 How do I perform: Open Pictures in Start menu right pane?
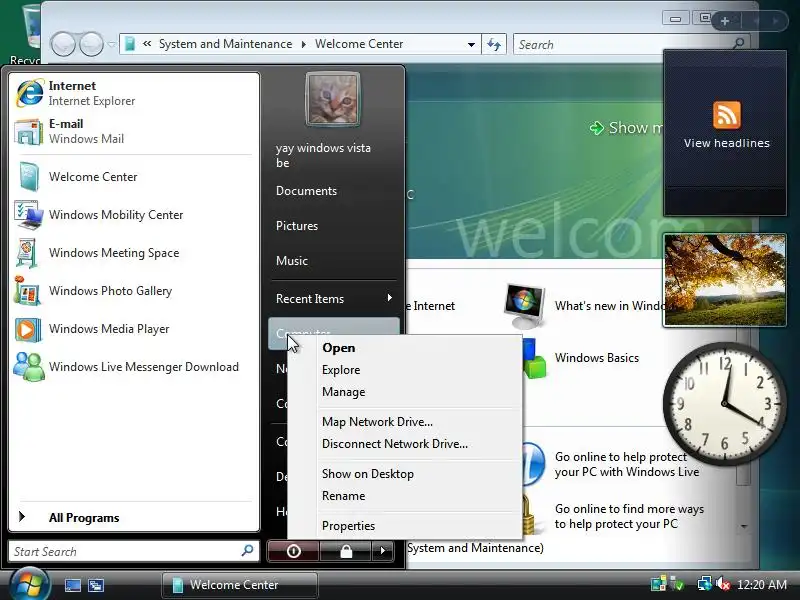point(297,226)
